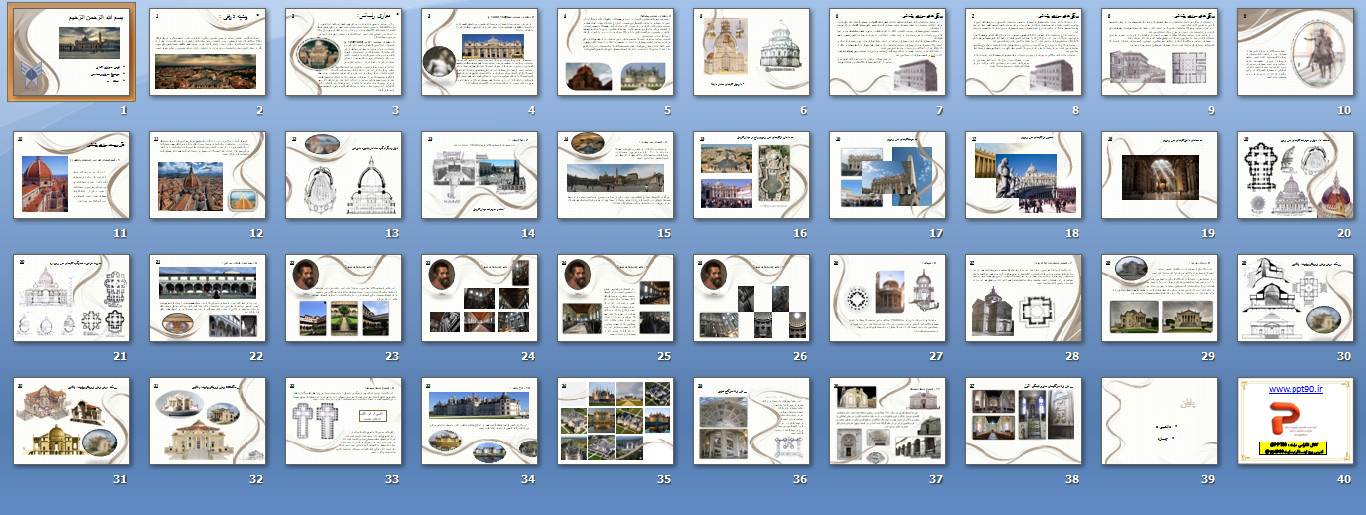
Task: Select slide 24 thumbnail
Action: [x=479, y=298]
